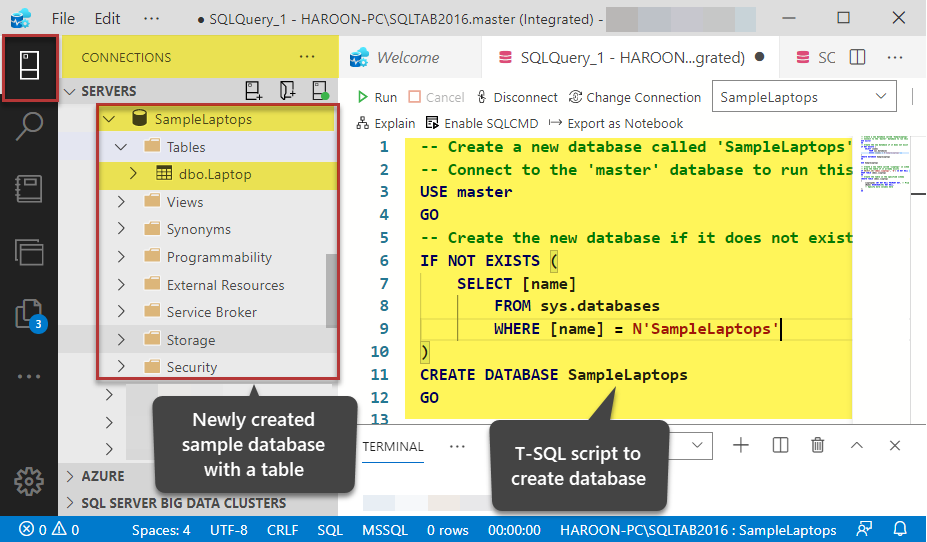Open the Search view icon
This screenshot has height=542, width=927.
pos(29,127)
